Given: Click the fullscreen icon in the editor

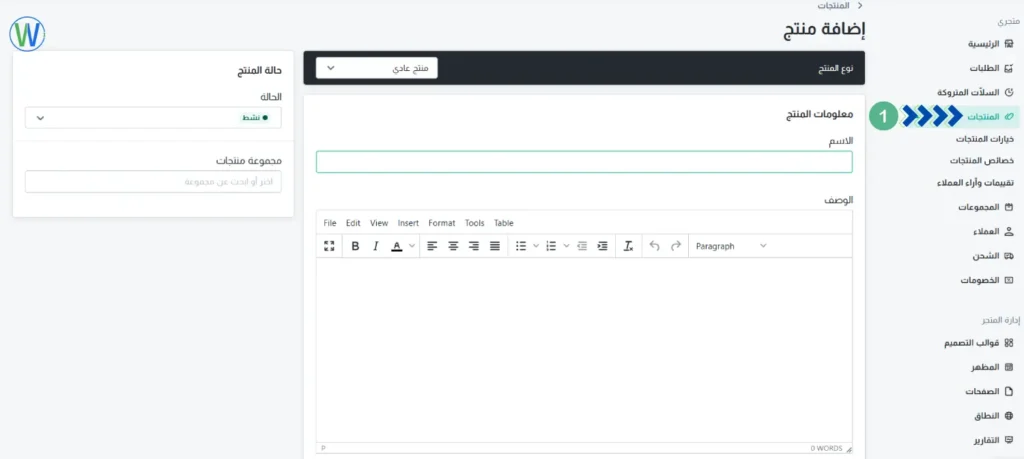Looking at the screenshot, I should 329,246.
